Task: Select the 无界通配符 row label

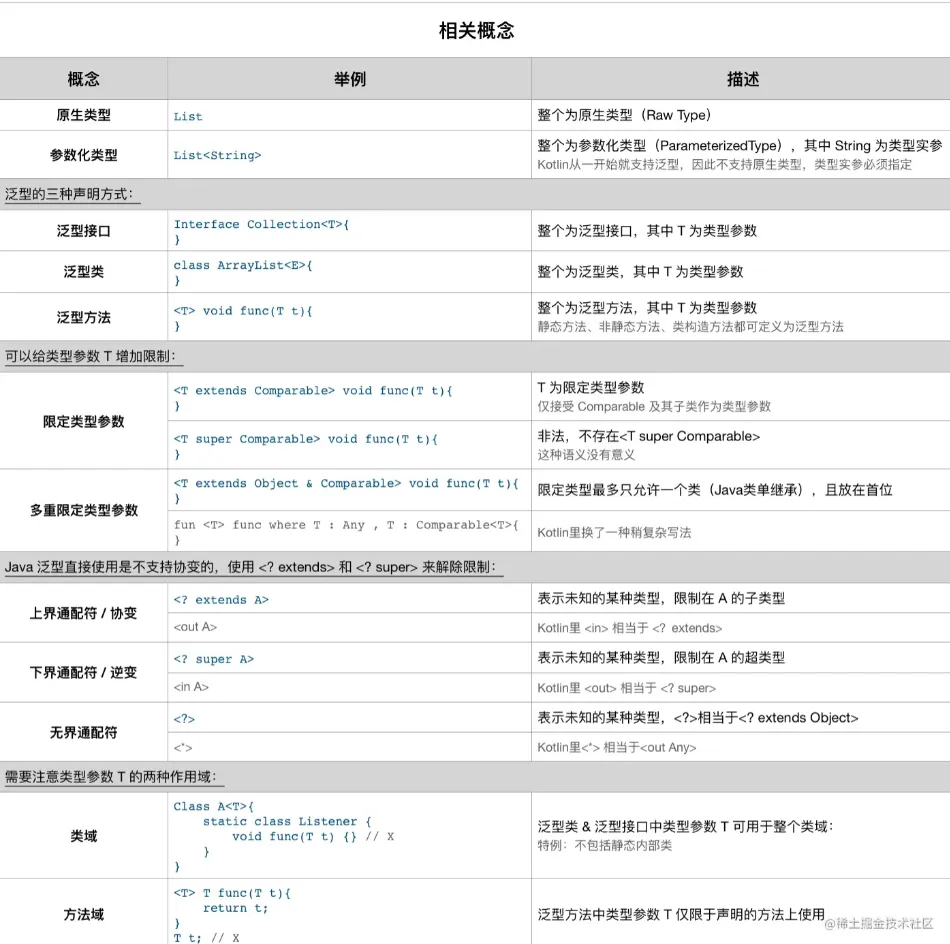Action: pyautogui.click(x=84, y=733)
